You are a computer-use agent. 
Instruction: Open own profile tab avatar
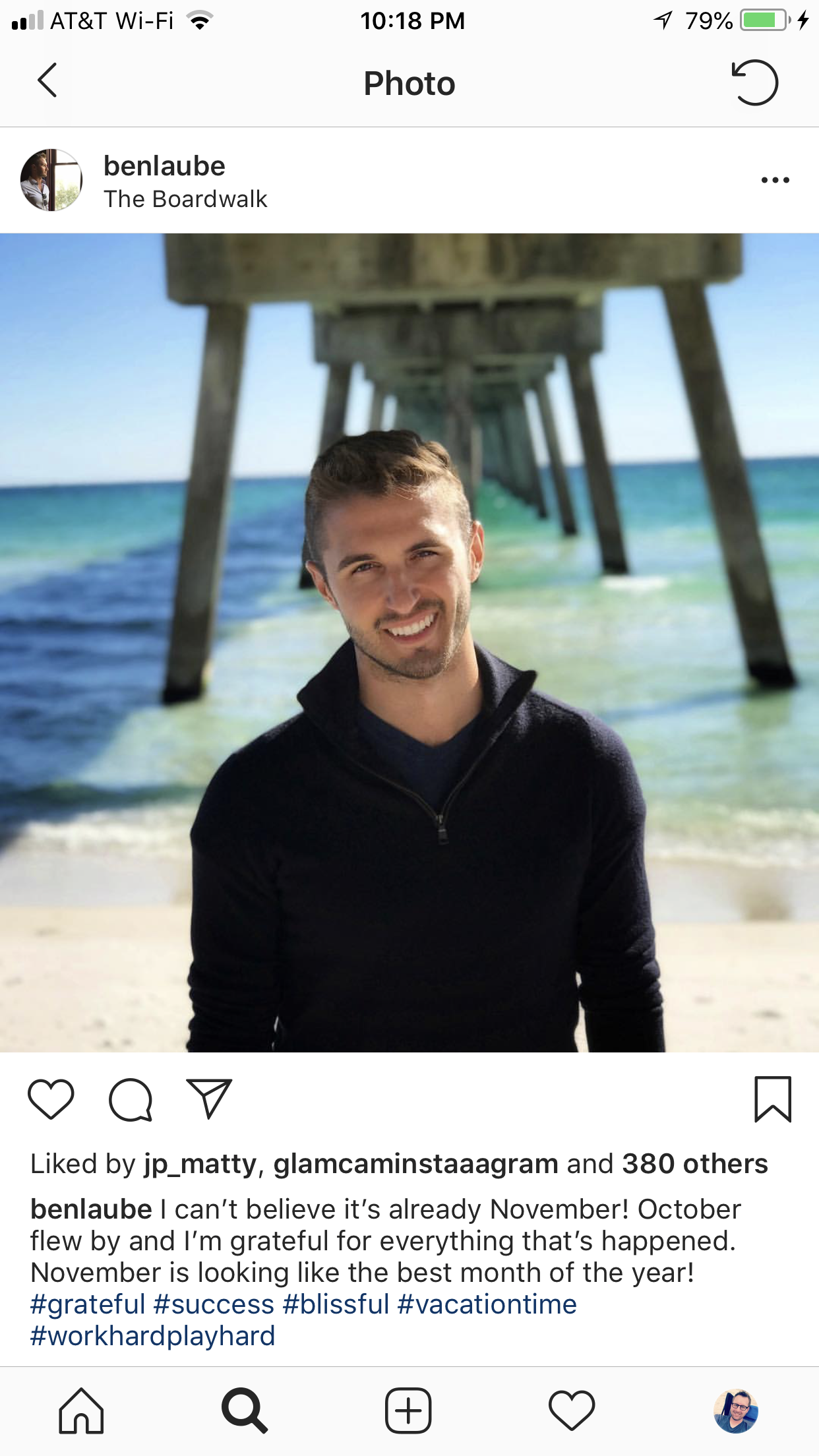[x=736, y=1411]
